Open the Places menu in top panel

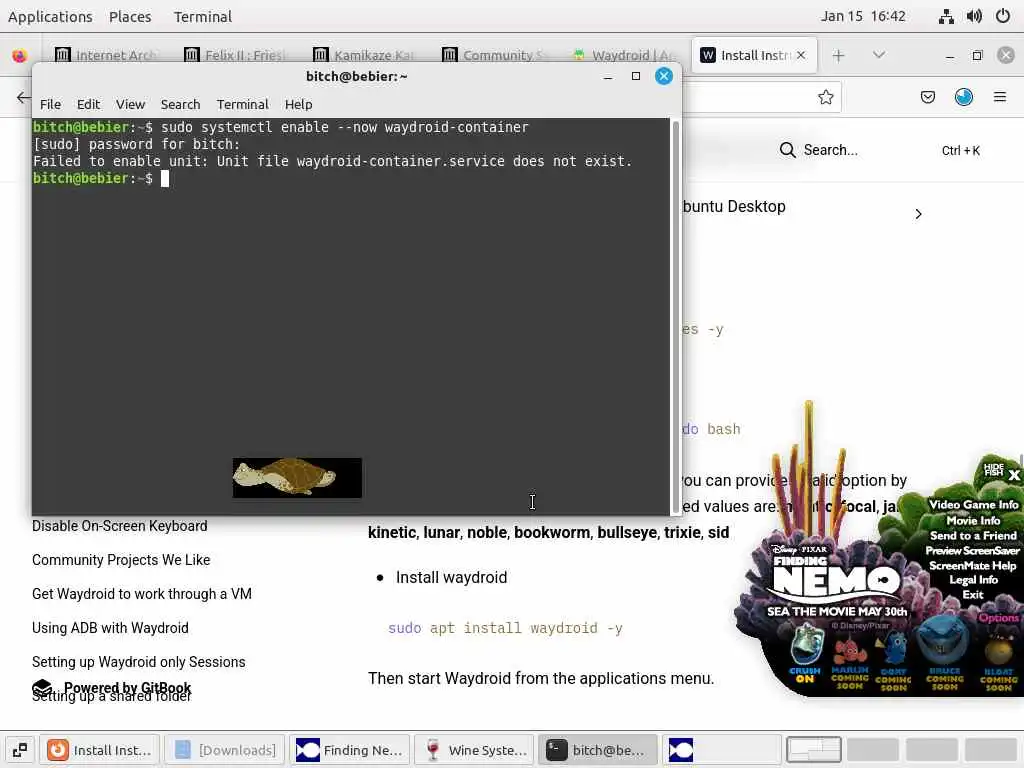pyautogui.click(x=130, y=16)
